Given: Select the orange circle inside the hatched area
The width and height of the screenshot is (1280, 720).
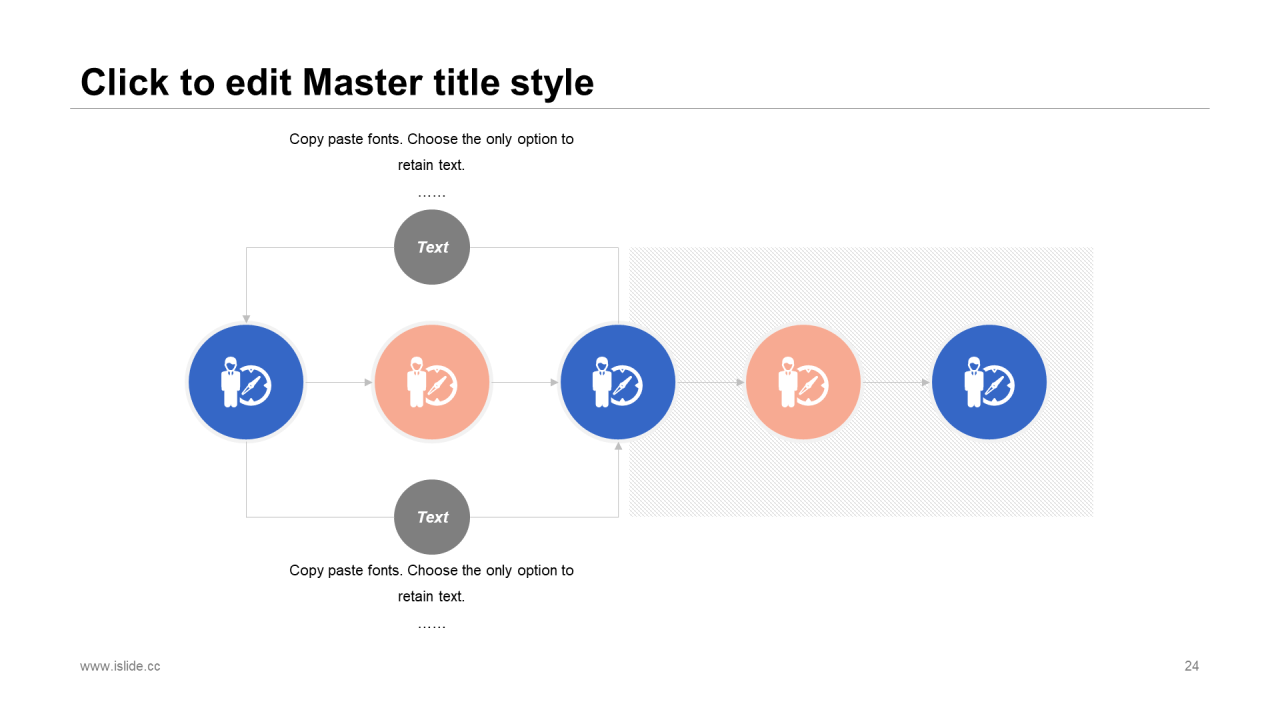Looking at the screenshot, I should coord(803,382).
